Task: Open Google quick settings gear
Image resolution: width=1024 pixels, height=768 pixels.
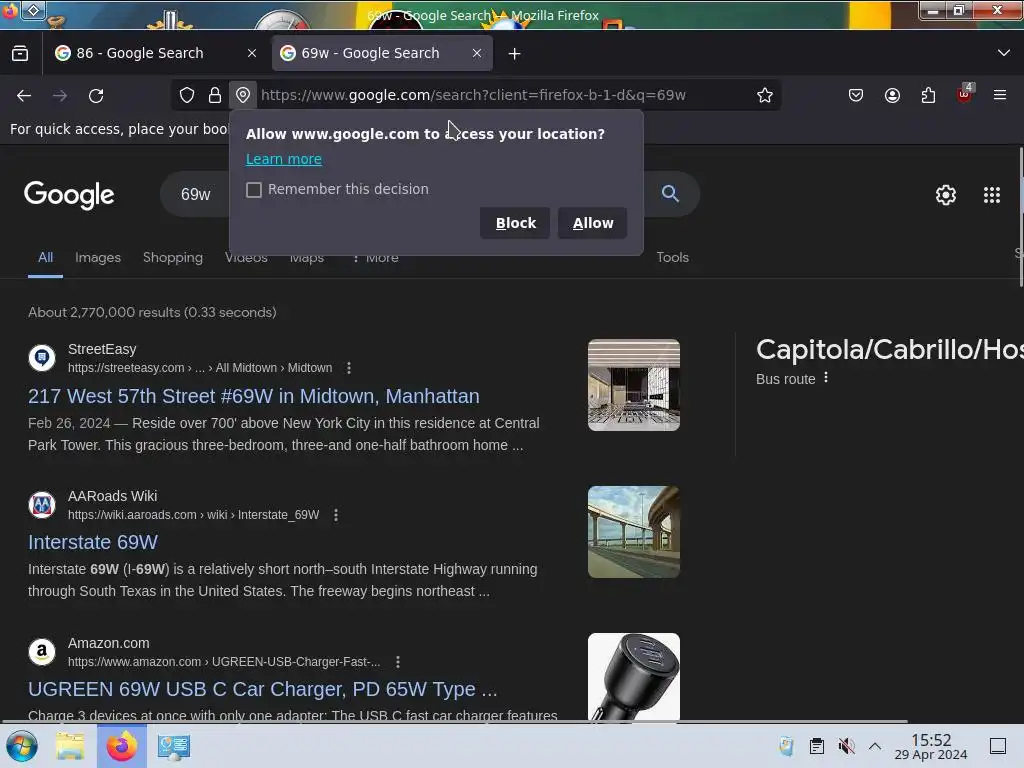Action: pos(946,195)
